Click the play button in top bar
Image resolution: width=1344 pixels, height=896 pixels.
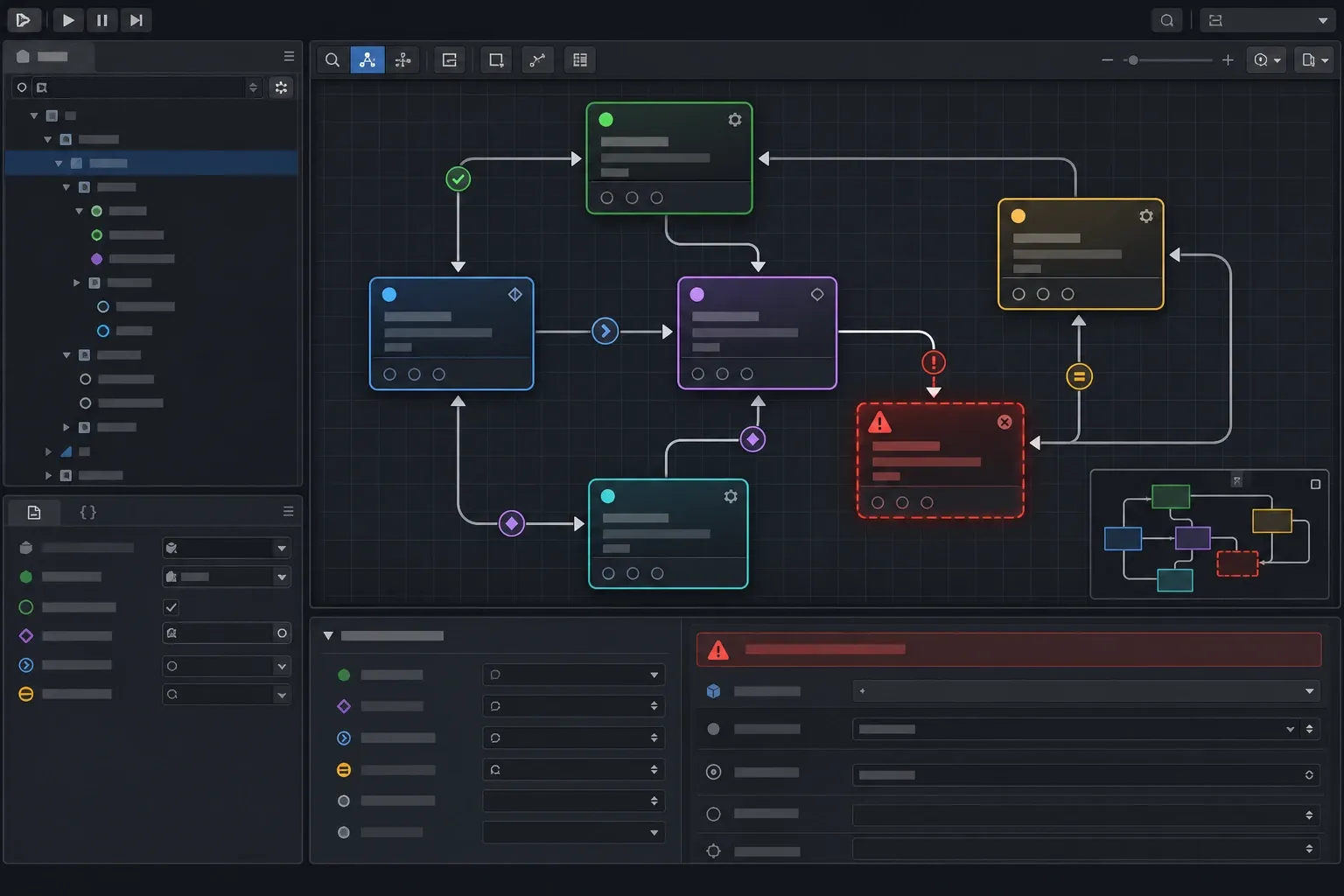(68, 20)
